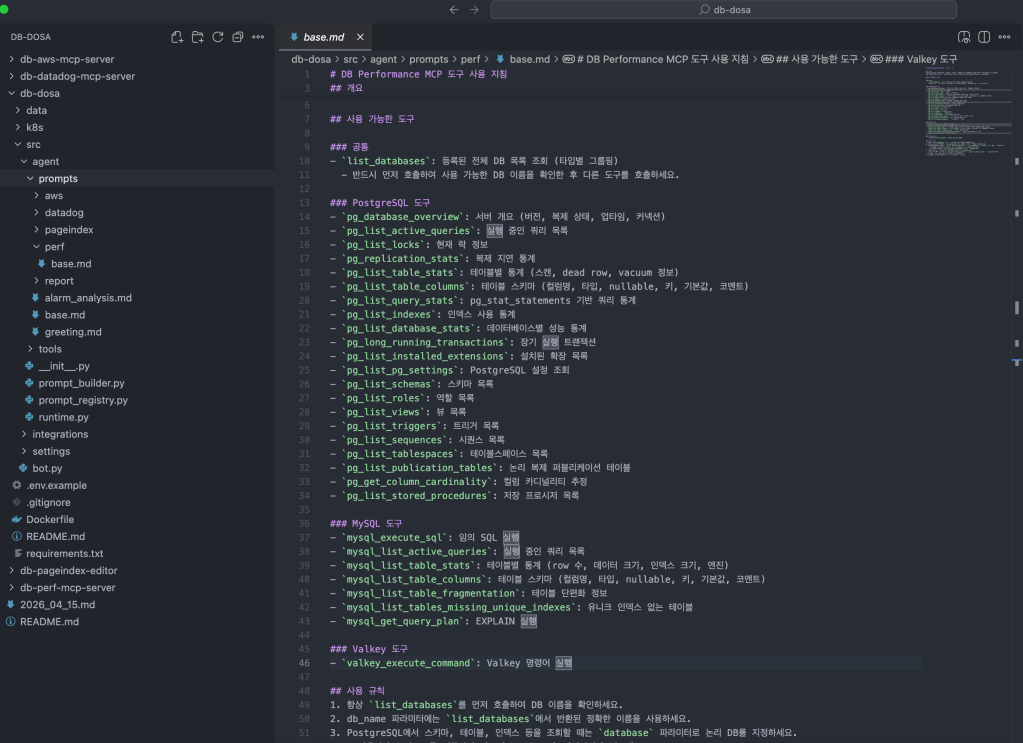
Task: Click the db-dosa command center search box
Action: 711,10
